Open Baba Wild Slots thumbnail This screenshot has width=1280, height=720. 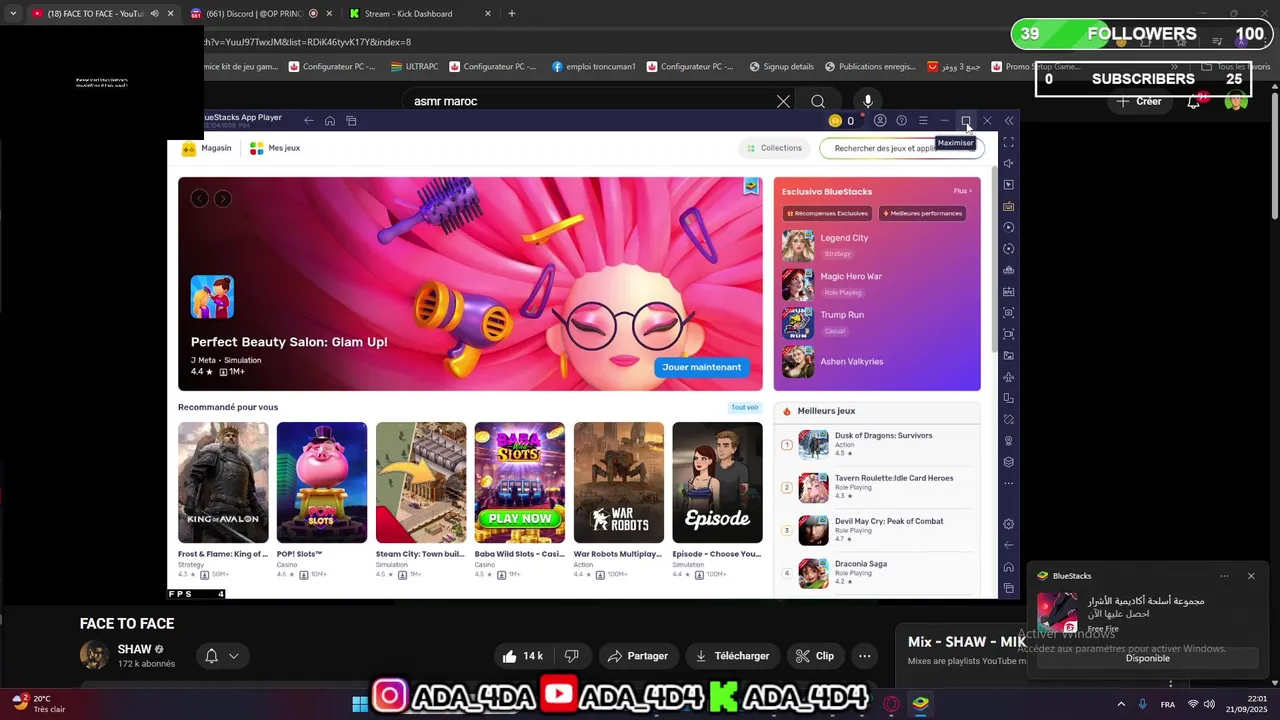[x=520, y=482]
